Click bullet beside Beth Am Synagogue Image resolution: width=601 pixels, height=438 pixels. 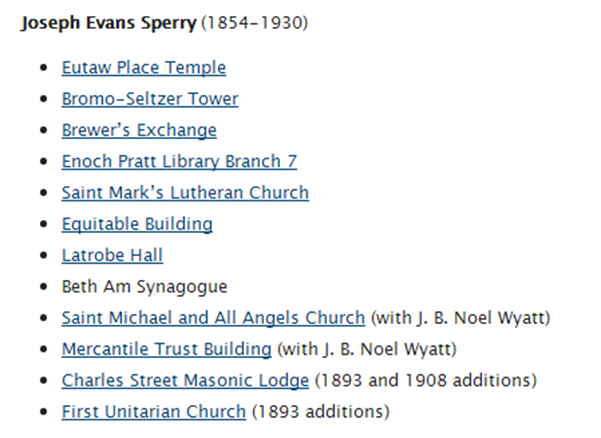tap(44, 287)
